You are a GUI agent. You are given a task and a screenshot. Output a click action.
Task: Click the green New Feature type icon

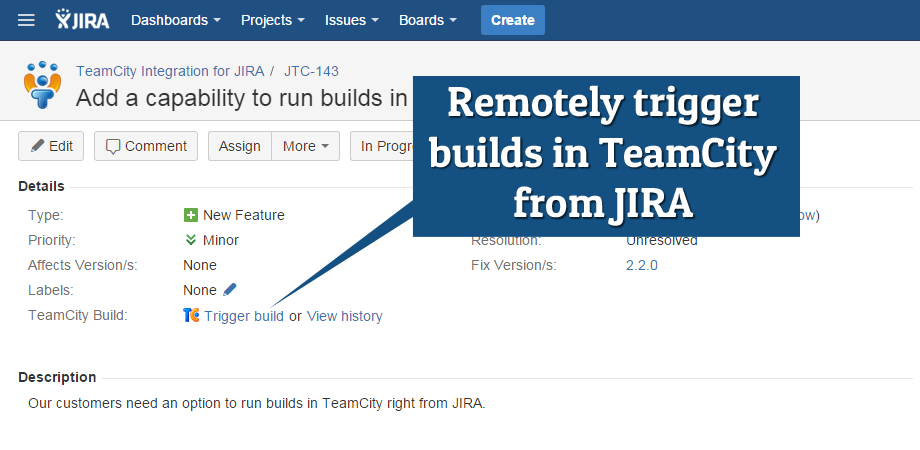click(x=190, y=215)
